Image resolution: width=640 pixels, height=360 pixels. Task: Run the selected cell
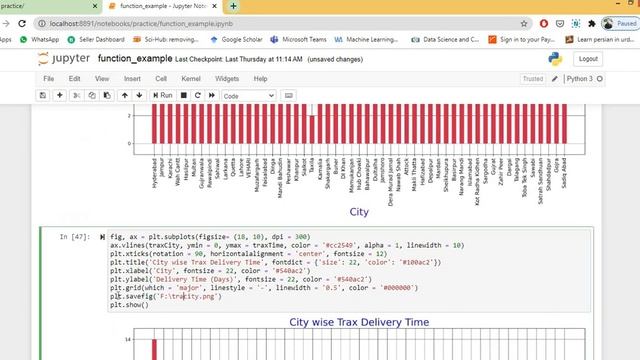point(162,96)
